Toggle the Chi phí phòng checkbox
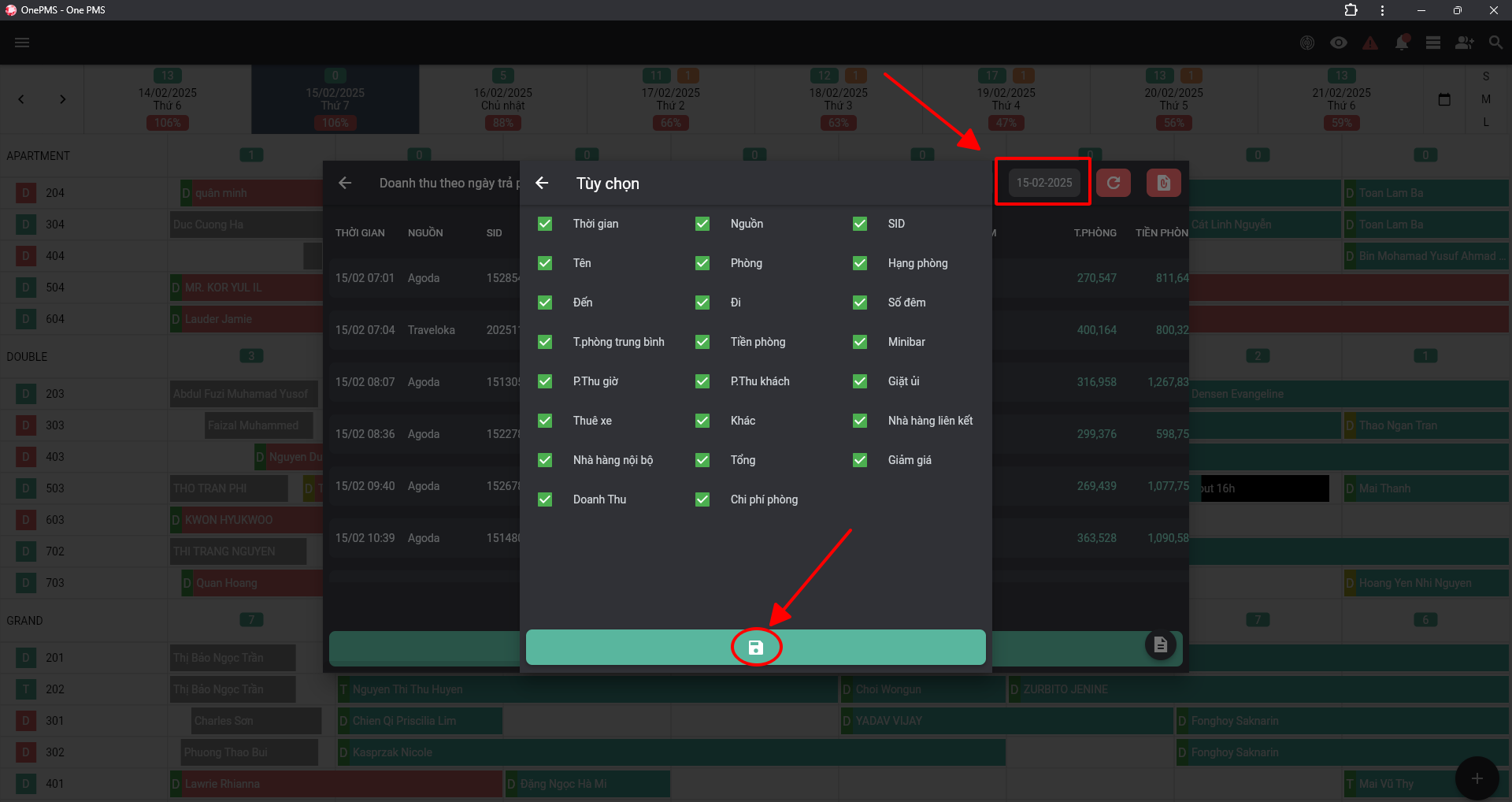Image resolution: width=1512 pixels, height=802 pixels. coord(702,499)
